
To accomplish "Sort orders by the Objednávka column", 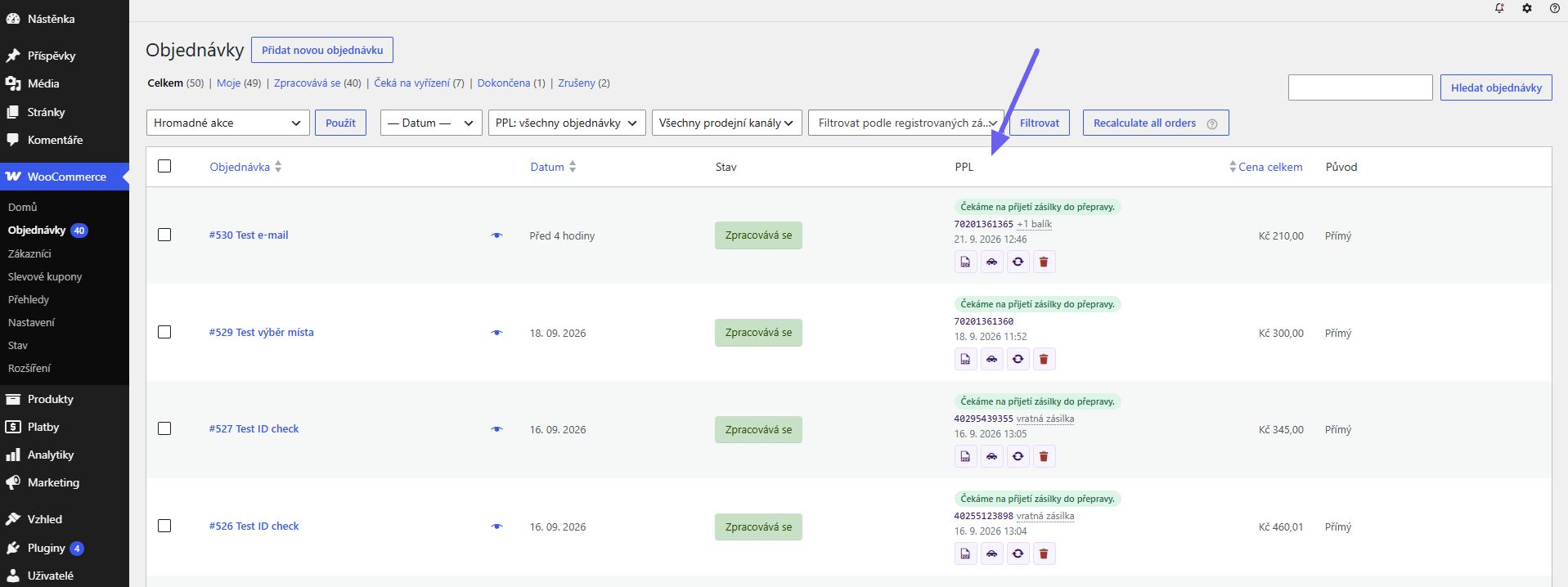I will [x=245, y=167].
